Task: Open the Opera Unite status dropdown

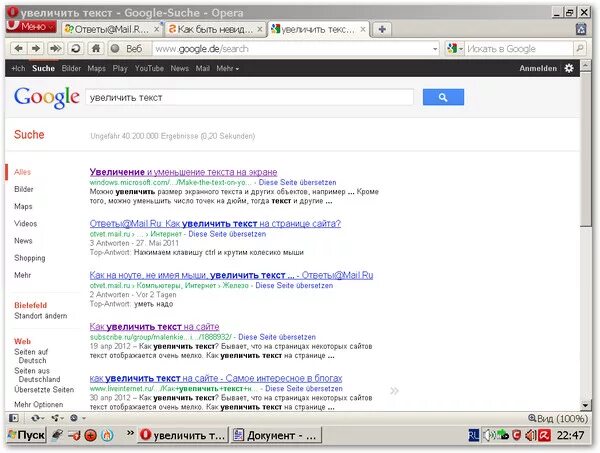Action: pos(57,418)
